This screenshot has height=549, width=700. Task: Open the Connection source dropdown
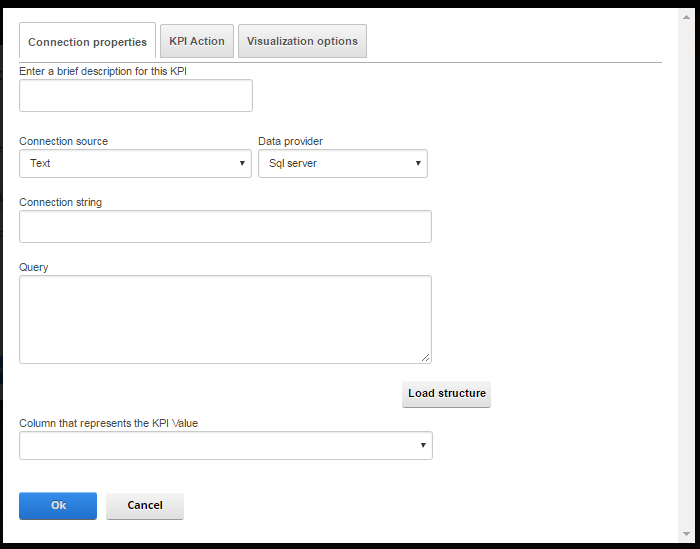click(x=135, y=163)
